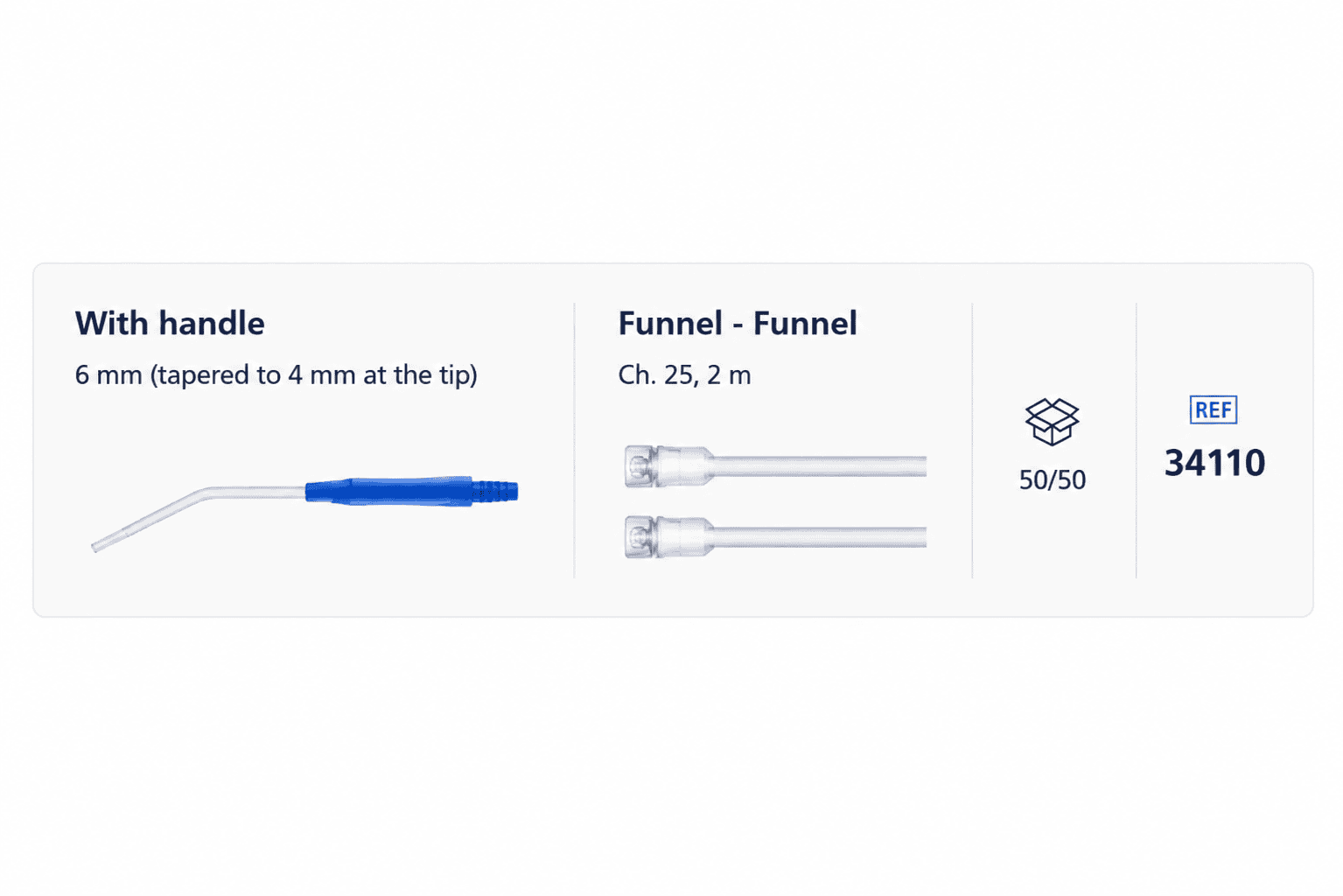1343x896 pixels.
Task: Click the divider before the REF column
Action: click(1137, 440)
